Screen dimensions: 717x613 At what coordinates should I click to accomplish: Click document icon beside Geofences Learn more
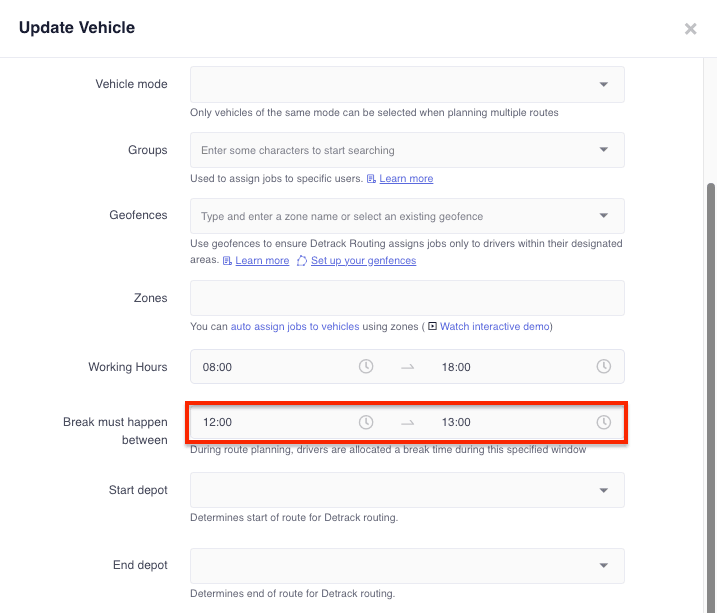pos(227,261)
